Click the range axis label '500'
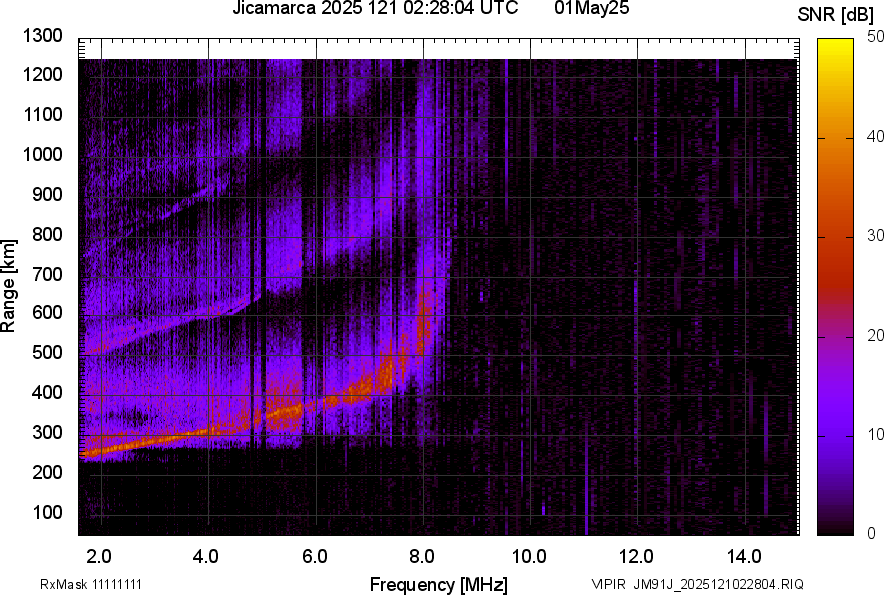The image size is (884, 595). [47, 352]
